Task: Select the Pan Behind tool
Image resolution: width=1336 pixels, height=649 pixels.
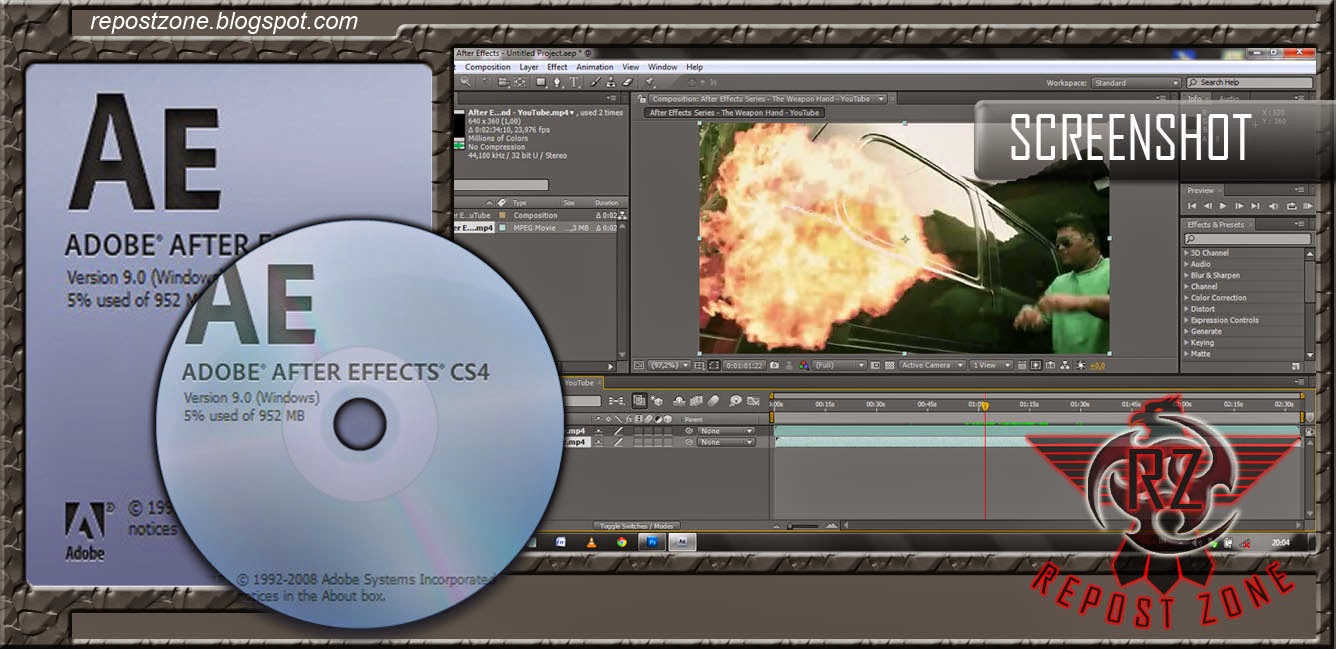Action: 520,82
